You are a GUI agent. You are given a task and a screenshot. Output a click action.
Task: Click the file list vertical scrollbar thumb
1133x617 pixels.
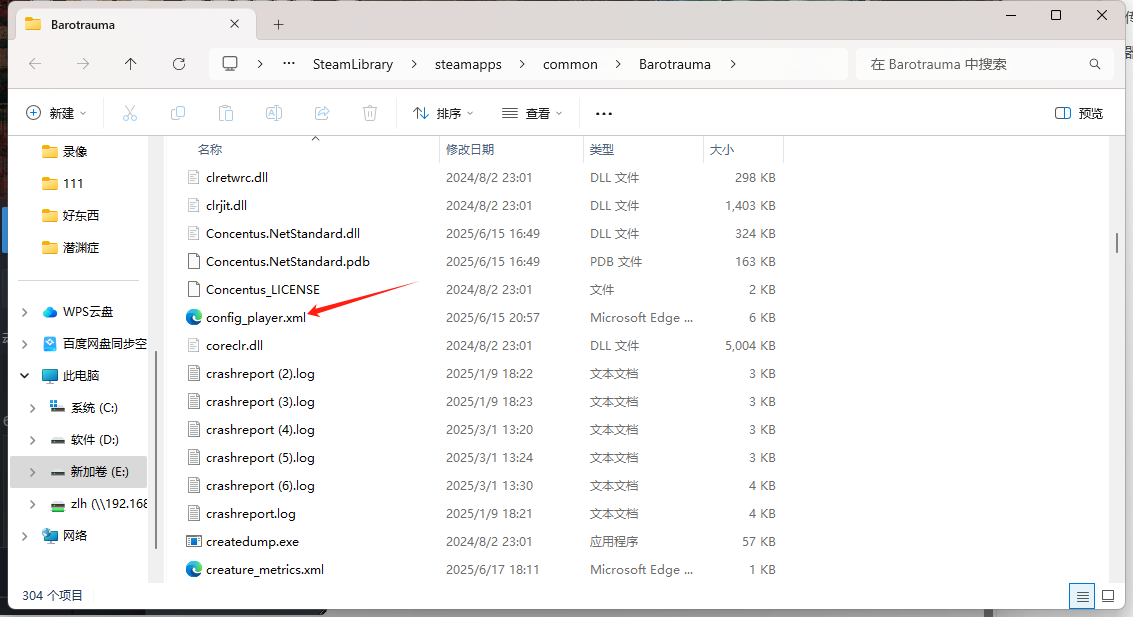point(1116,243)
